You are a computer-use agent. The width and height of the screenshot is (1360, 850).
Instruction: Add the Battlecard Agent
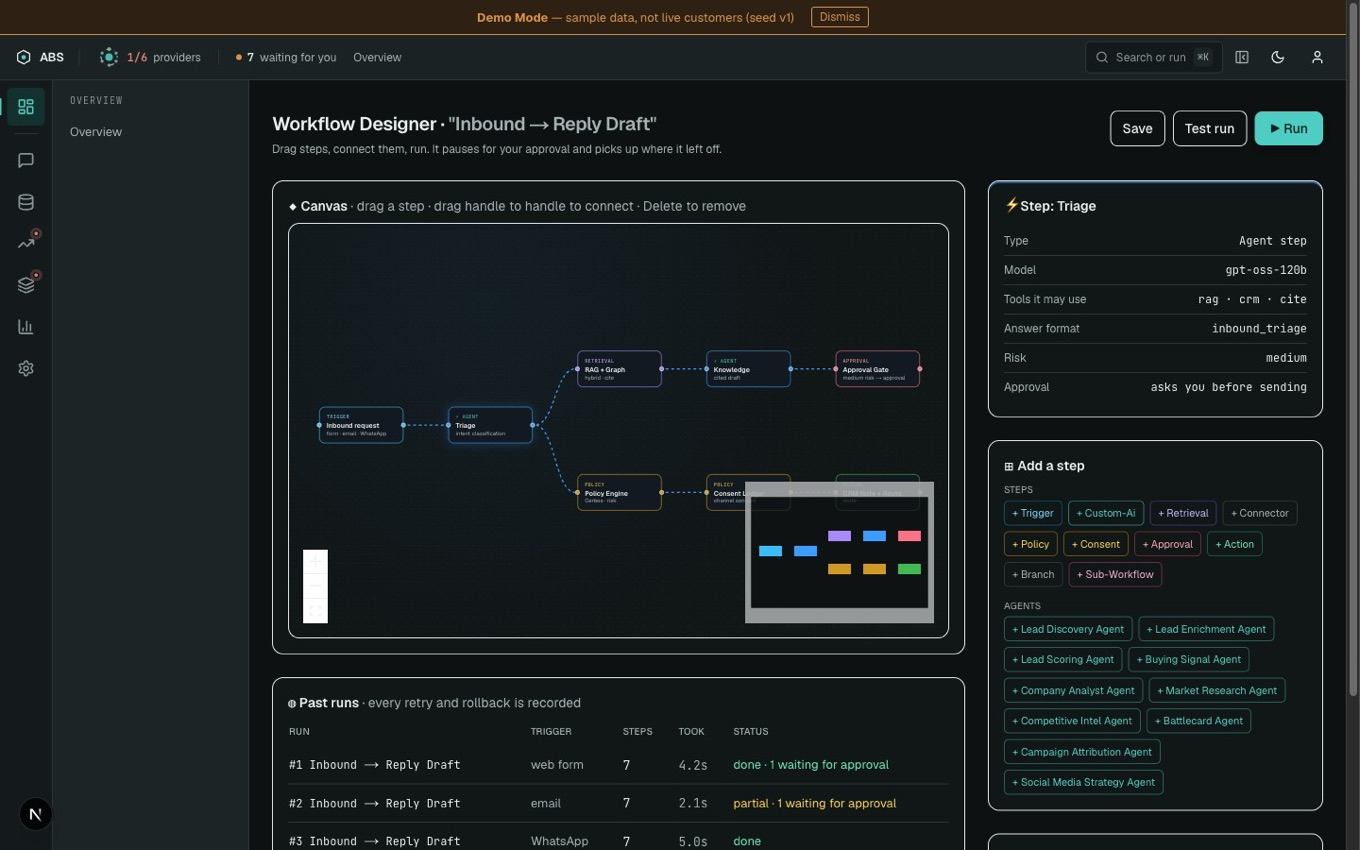pyautogui.click(x=1199, y=720)
